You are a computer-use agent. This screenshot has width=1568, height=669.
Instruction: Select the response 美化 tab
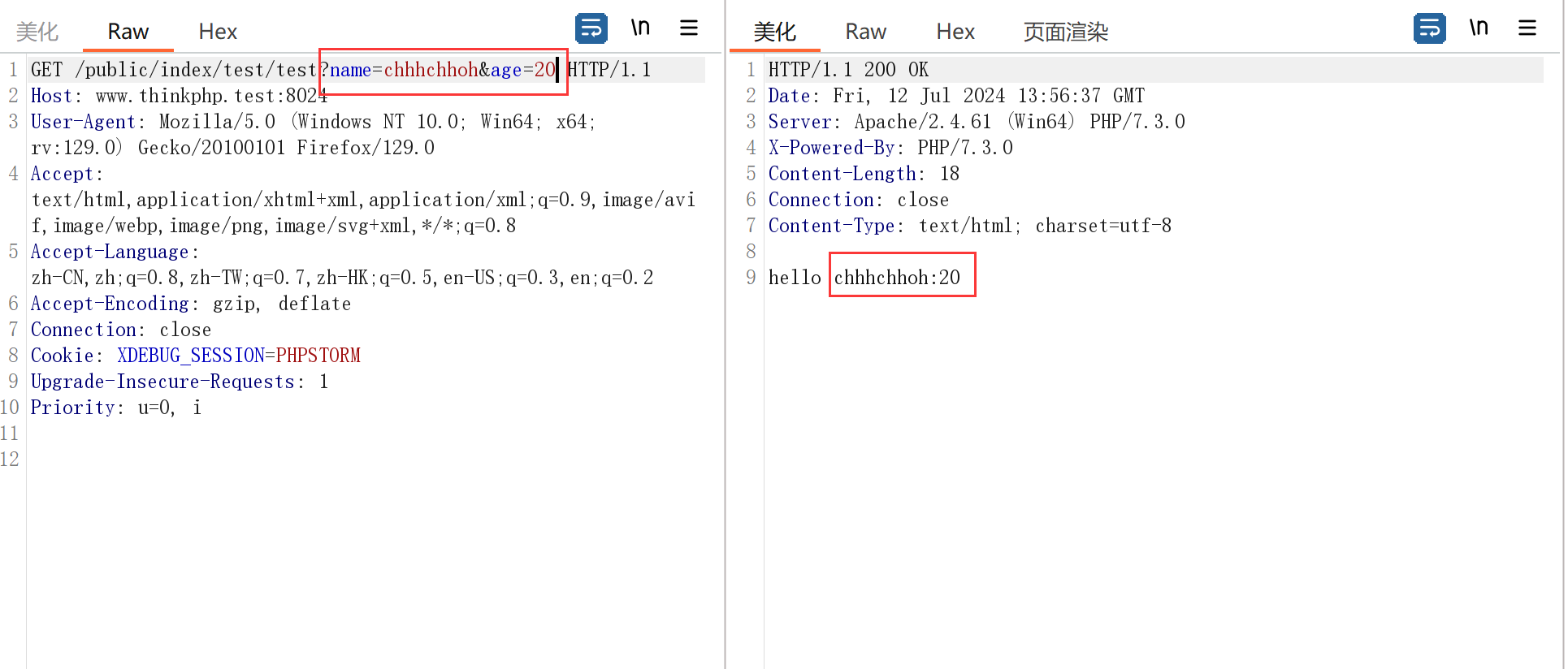[774, 32]
